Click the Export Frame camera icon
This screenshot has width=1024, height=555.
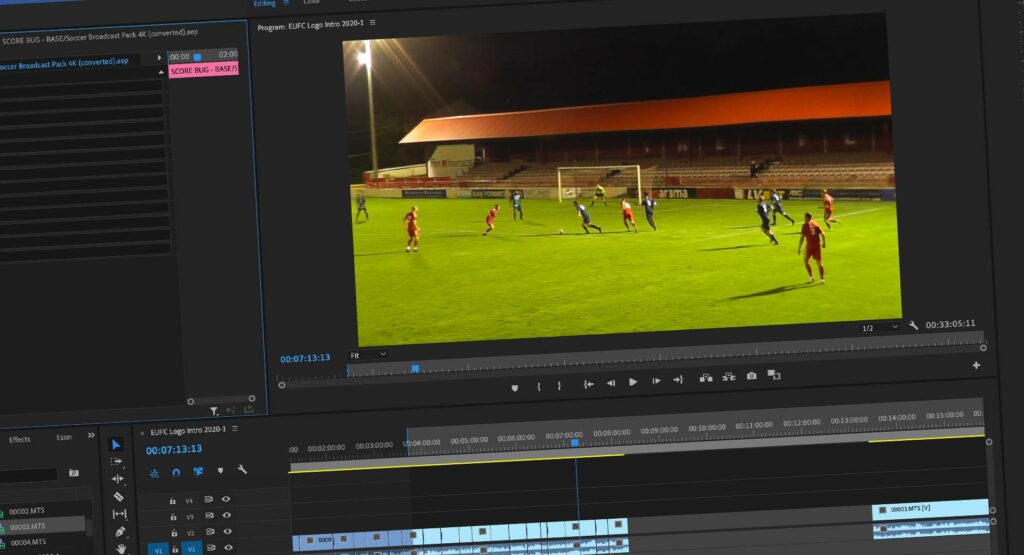751,377
